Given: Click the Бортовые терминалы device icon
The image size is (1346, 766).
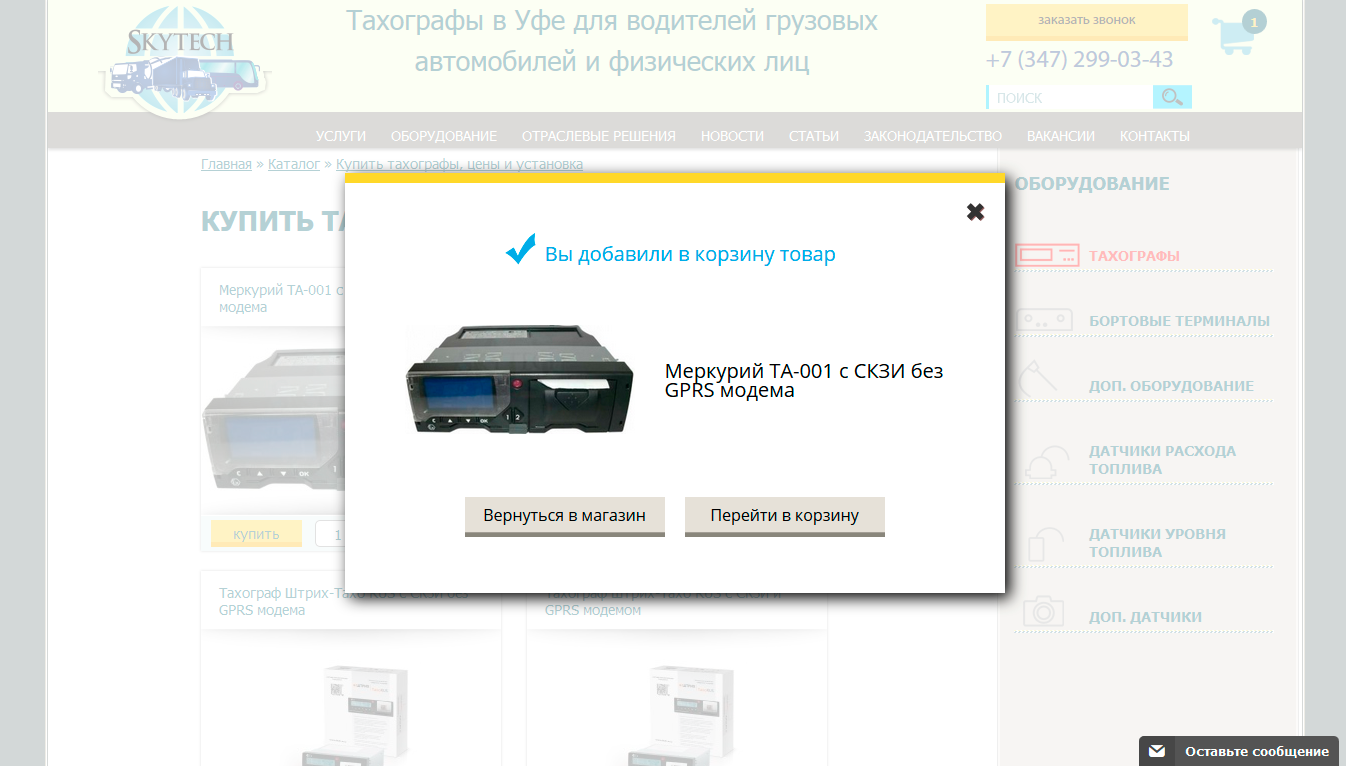Looking at the screenshot, I should tap(1044, 321).
